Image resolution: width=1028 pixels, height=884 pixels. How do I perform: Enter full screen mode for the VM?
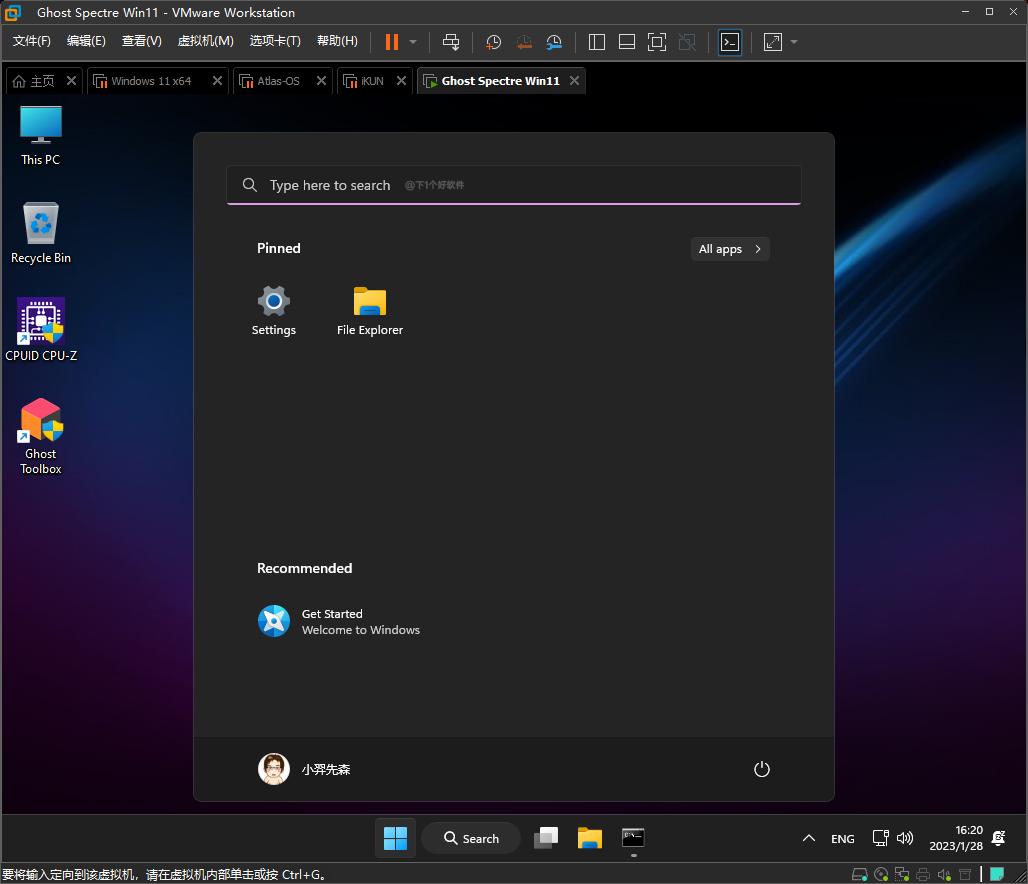click(658, 42)
